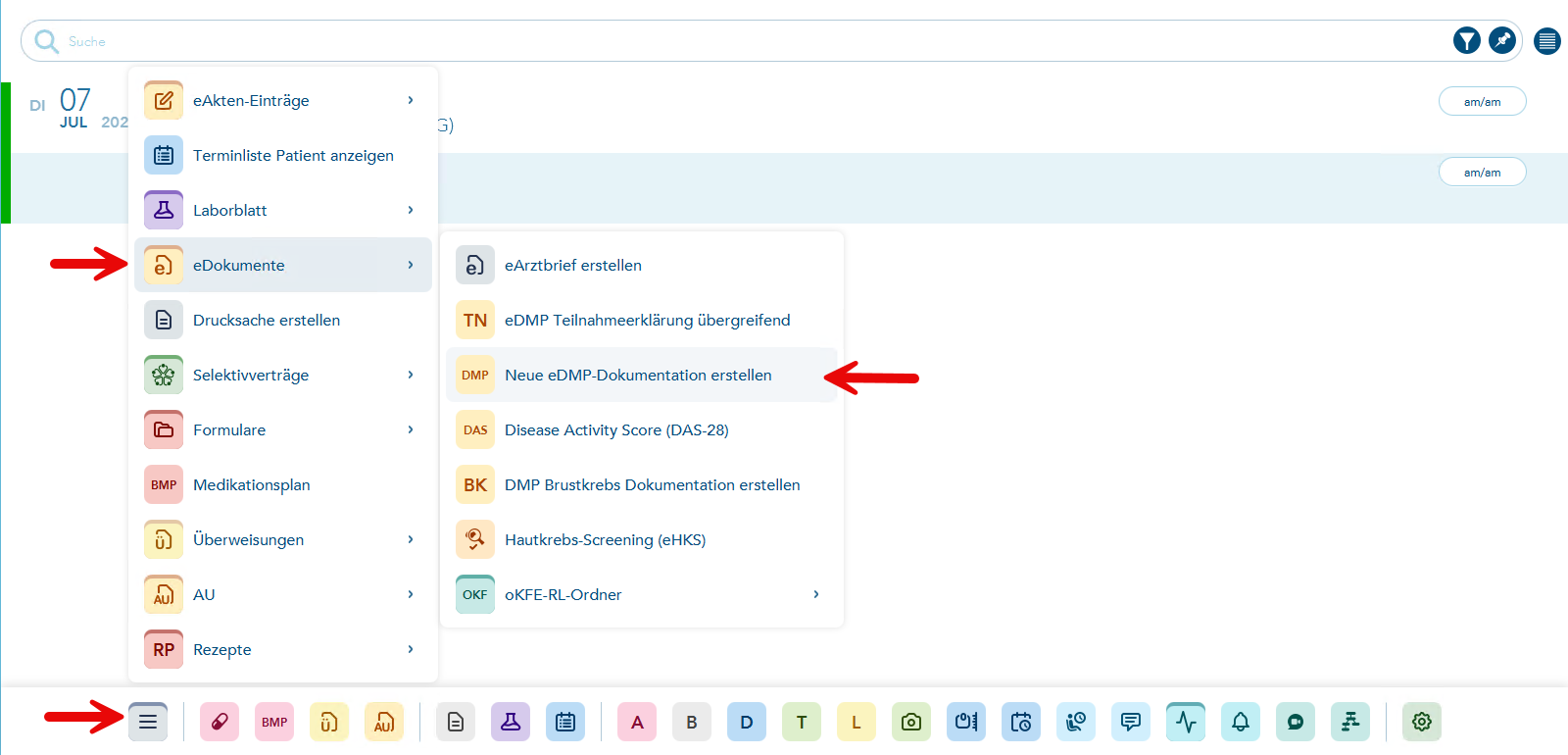This screenshot has height=755, width=1568.
Task: Open the lab flask icon in bottom toolbar
Action: point(511,722)
